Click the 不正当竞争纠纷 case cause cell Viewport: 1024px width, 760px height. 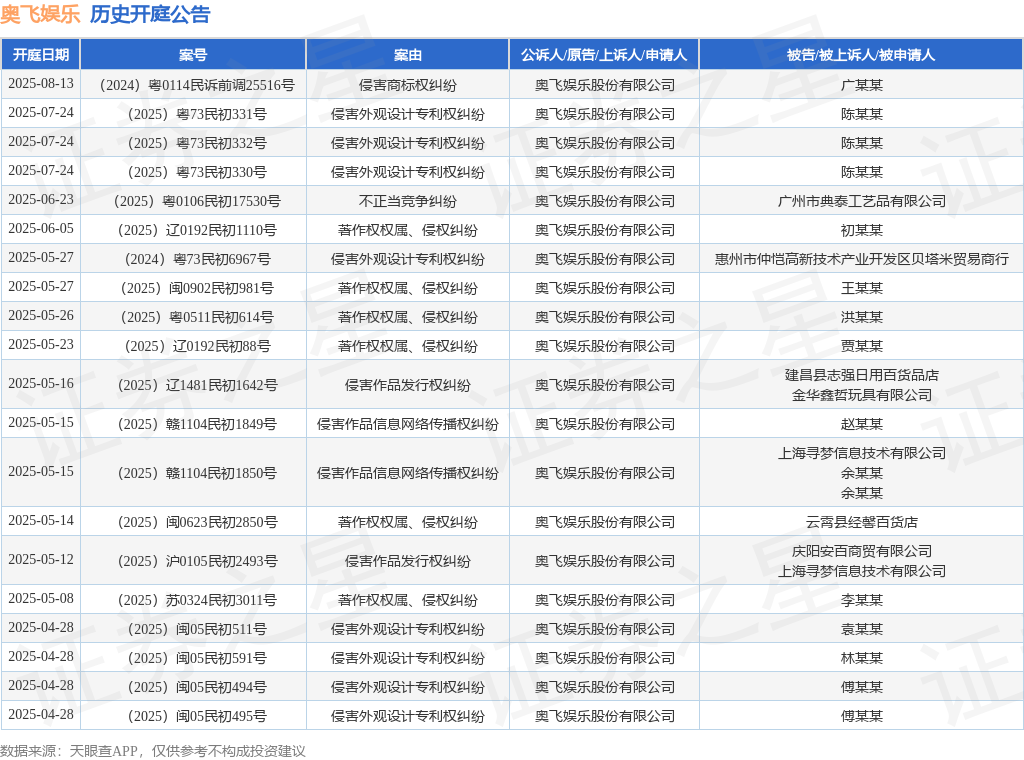coord(408,201)
